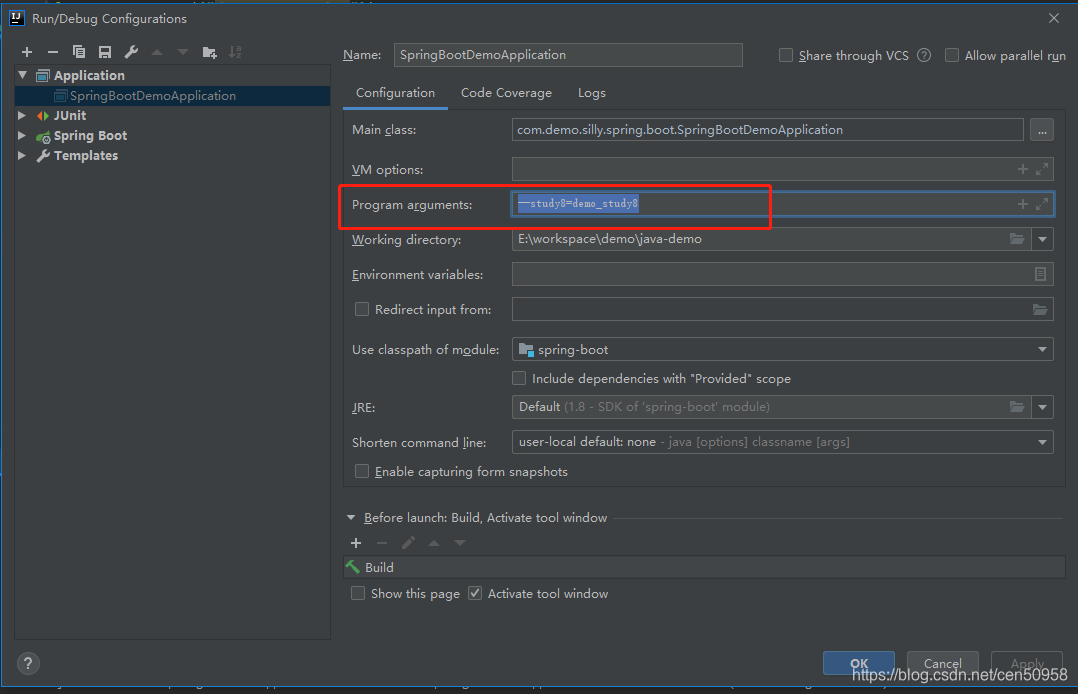Sort configurations alphabetically
1078x694 pixels.
(235, 52)
